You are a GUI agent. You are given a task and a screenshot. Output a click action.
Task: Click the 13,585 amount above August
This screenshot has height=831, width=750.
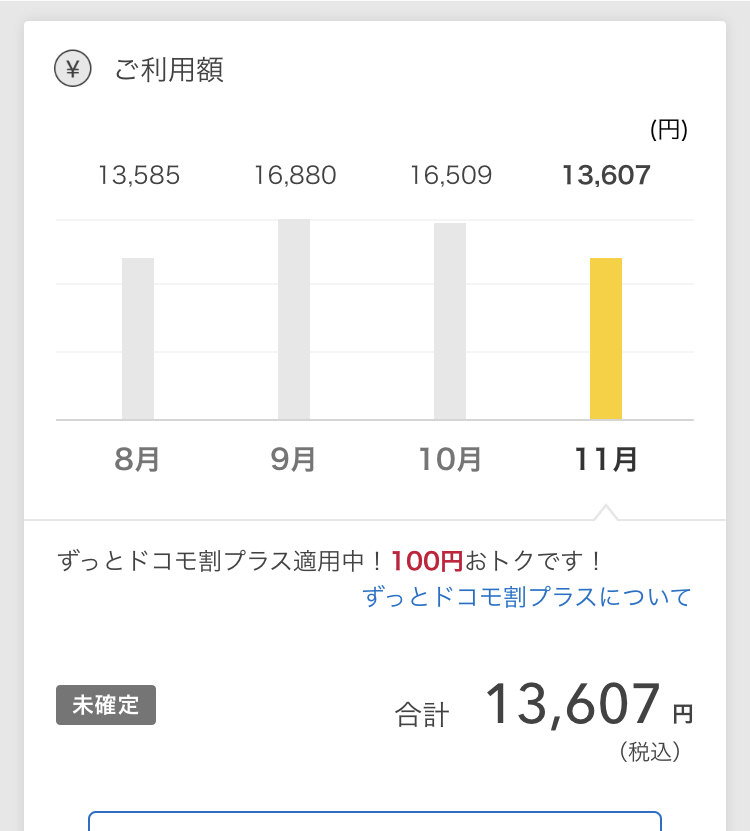pos(139,175)
